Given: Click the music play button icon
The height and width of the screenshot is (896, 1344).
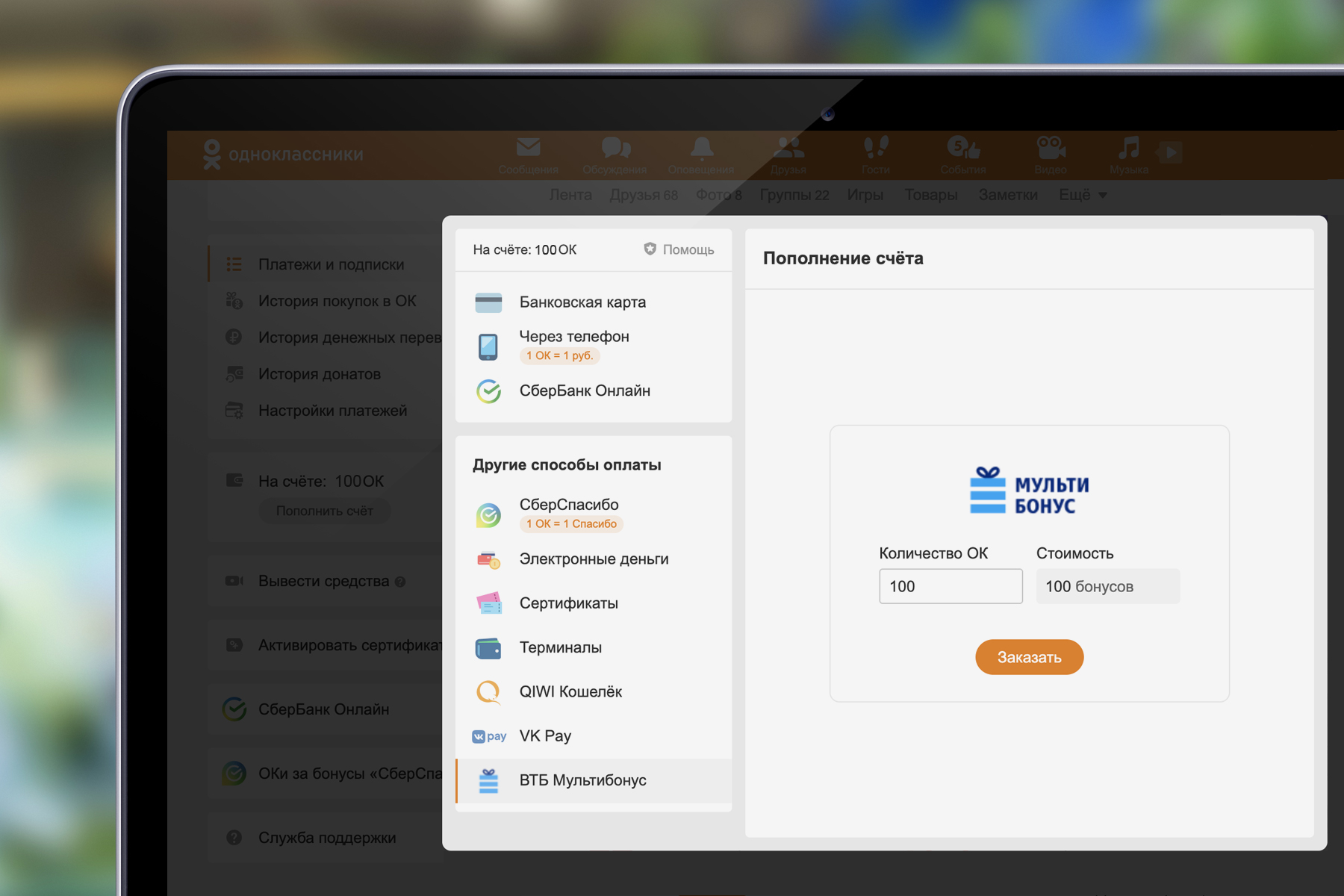Looking at the screenshot, I should (1170, 152).
